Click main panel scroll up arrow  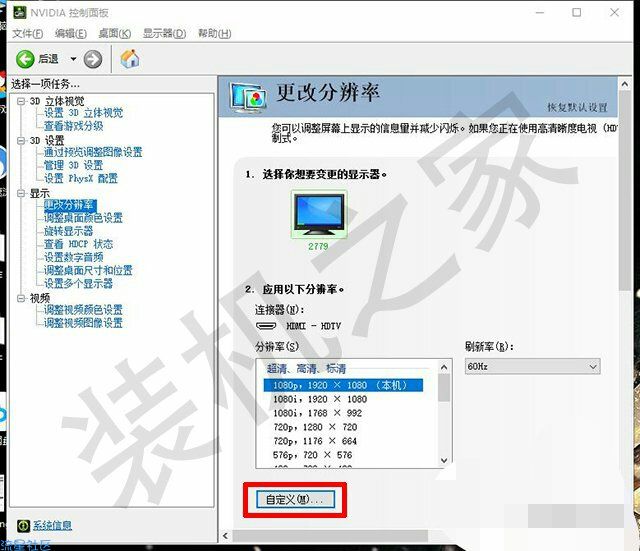click(624, 84)
